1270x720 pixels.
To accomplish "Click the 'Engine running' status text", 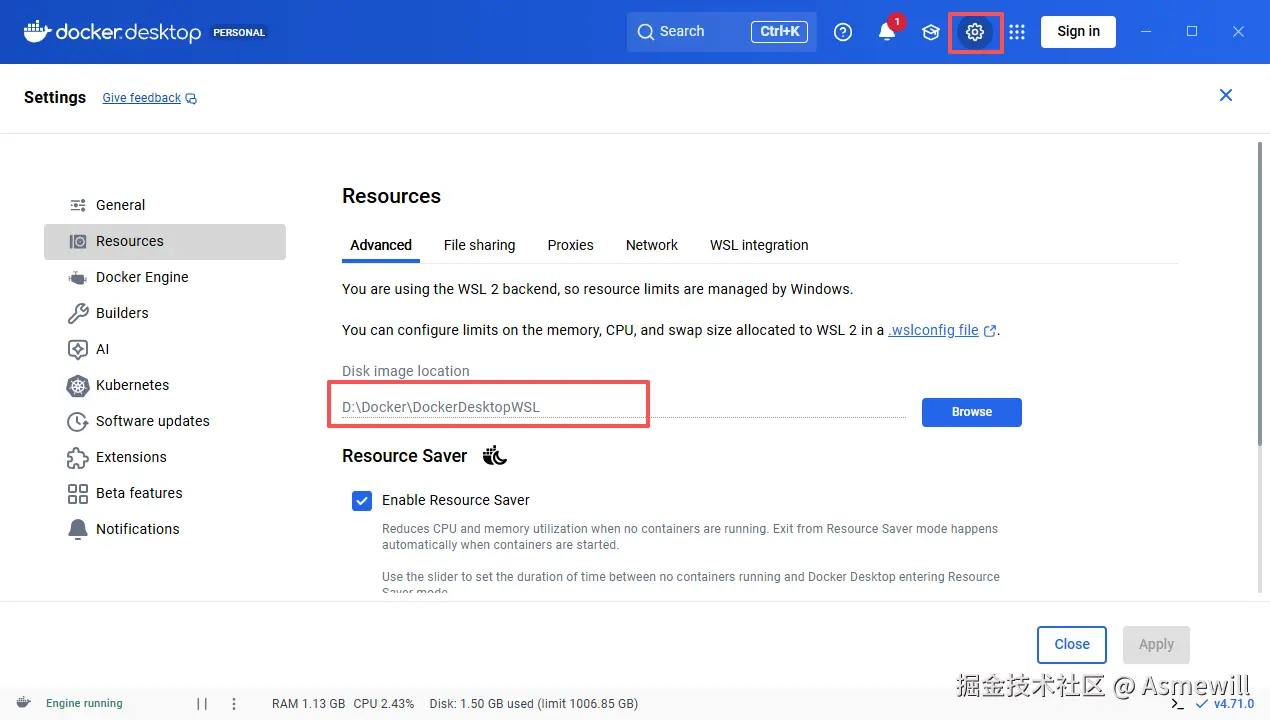I will pos(84,704).
